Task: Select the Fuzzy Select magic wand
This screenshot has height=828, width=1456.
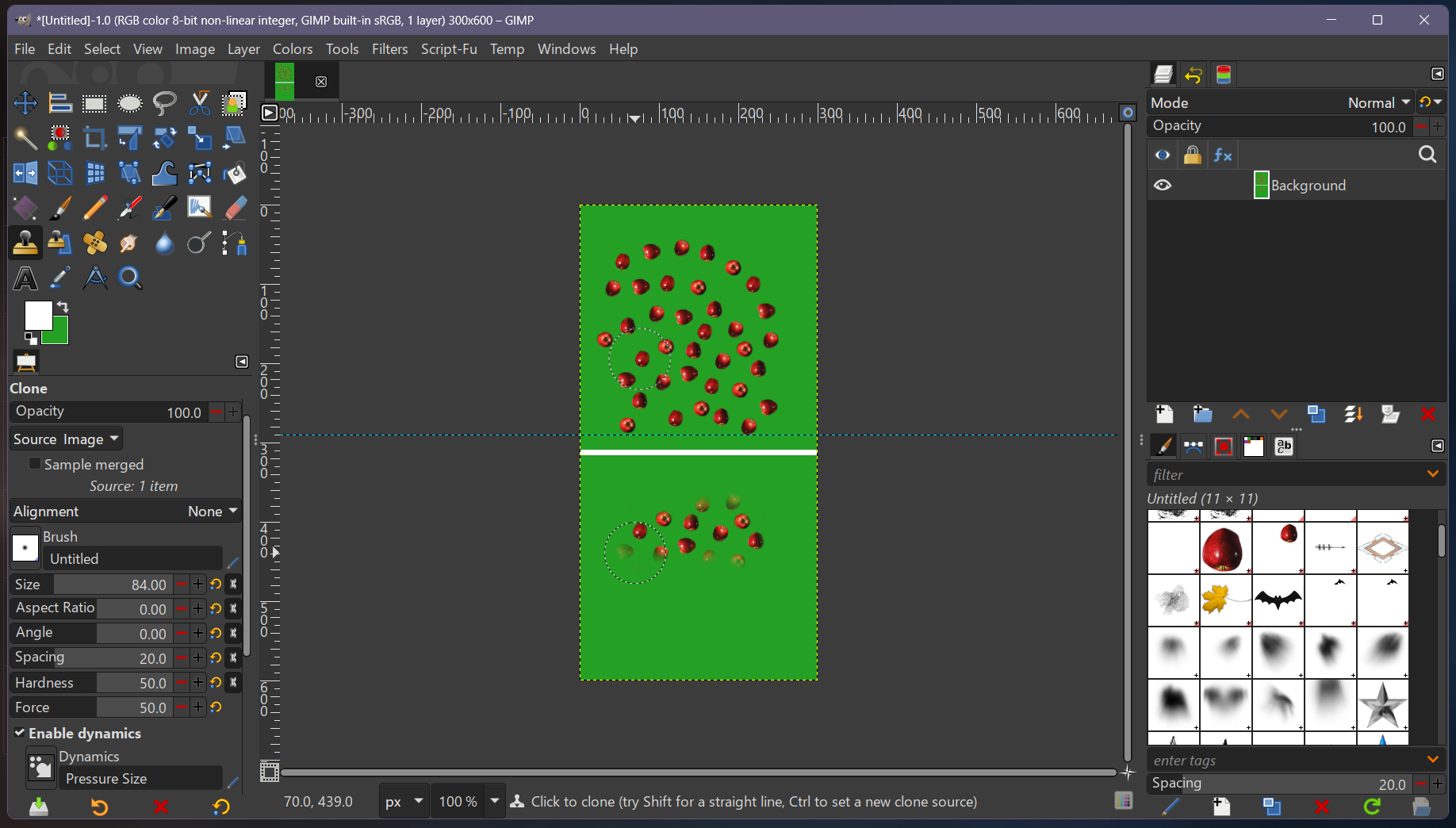Action: (x=25, y=138)
